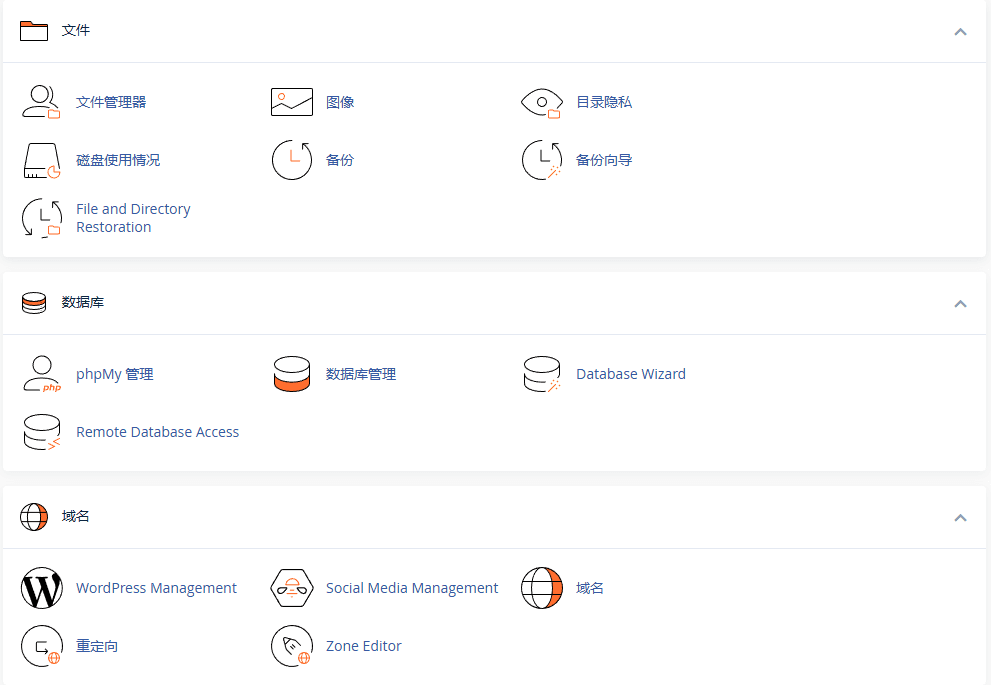Open the File and Directory Restoration link
Viewport: 991px width, 685px height.
(x=132, y=218)
